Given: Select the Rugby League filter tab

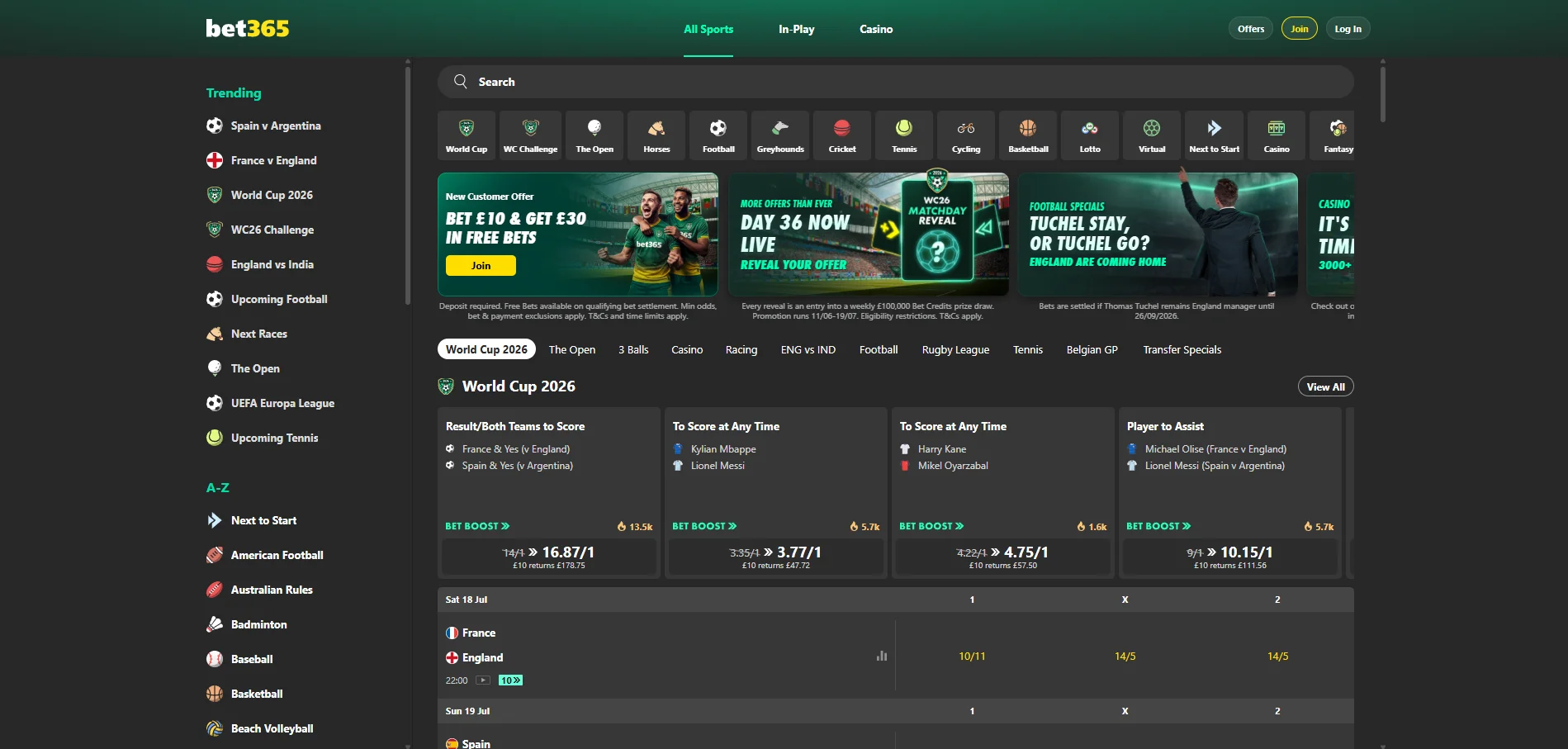Looking at the screenshot, I should click(955, 349).
